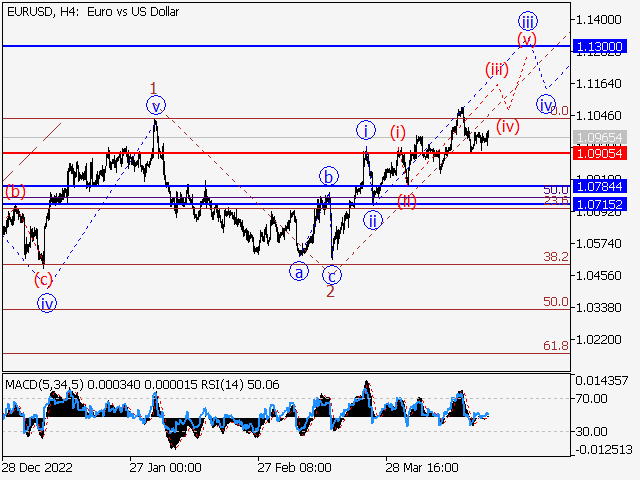Select circled wave b marker
Image resolution: width=640 pixels, height=480 pixels.
pyautogui.click(x=328, y=177)
